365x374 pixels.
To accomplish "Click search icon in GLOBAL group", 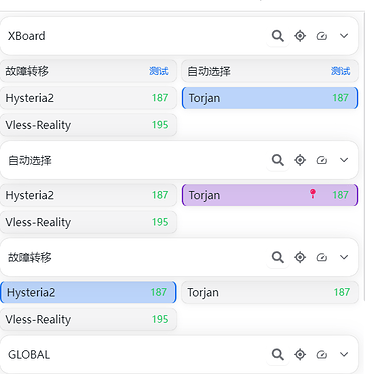I will pos(278,354).
